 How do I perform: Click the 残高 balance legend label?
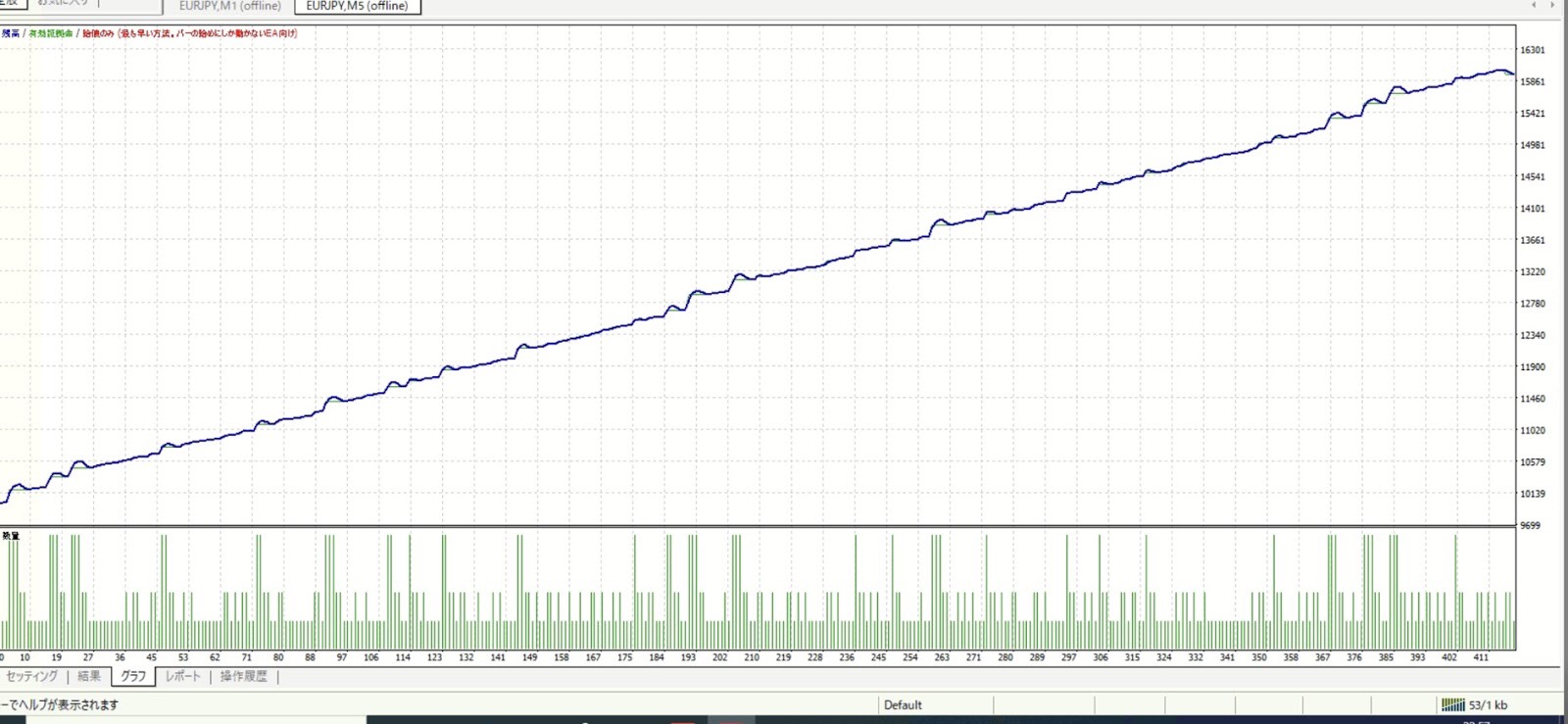[11, 33]
